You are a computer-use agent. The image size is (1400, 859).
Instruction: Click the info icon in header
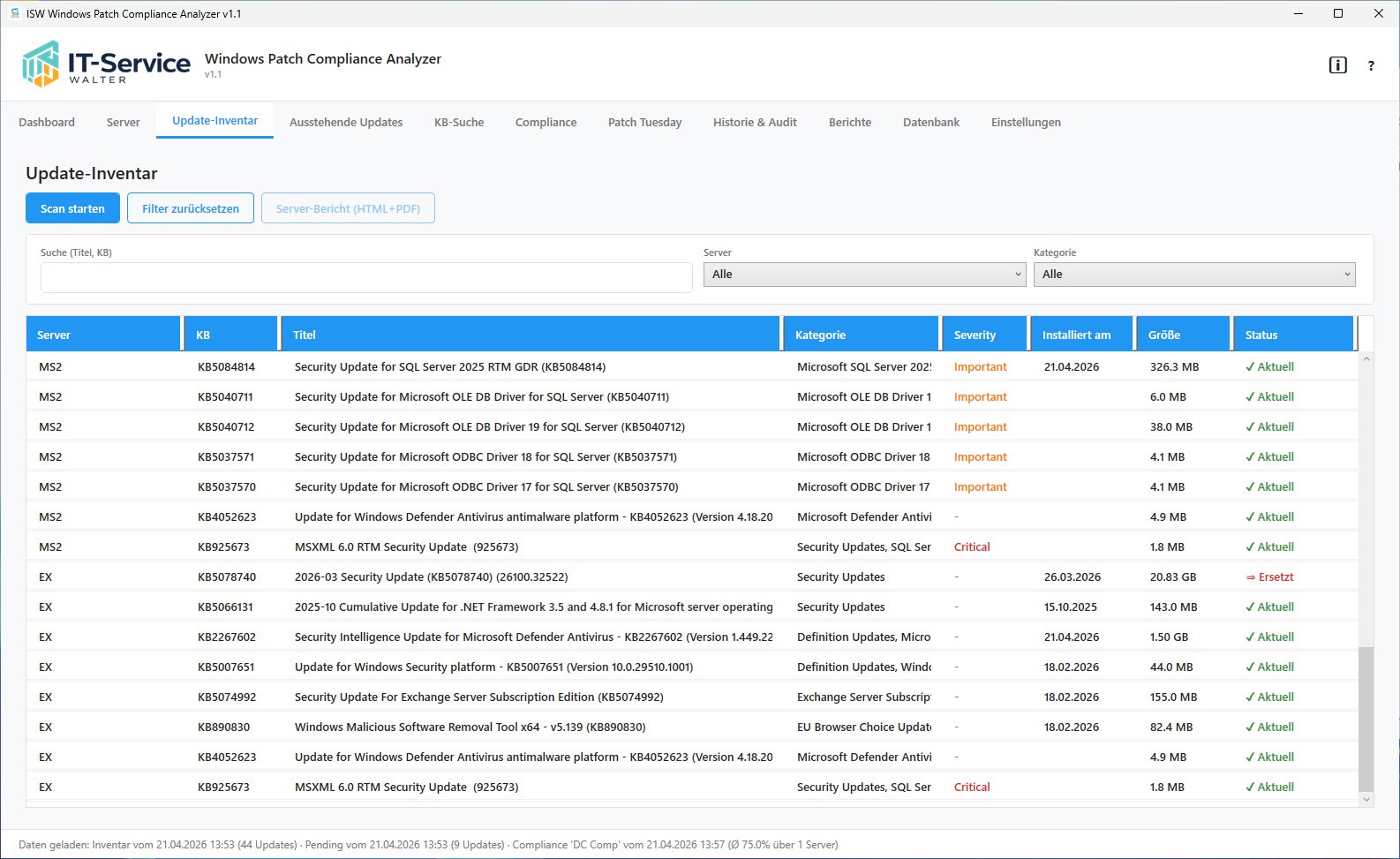tap(1337, 65)
